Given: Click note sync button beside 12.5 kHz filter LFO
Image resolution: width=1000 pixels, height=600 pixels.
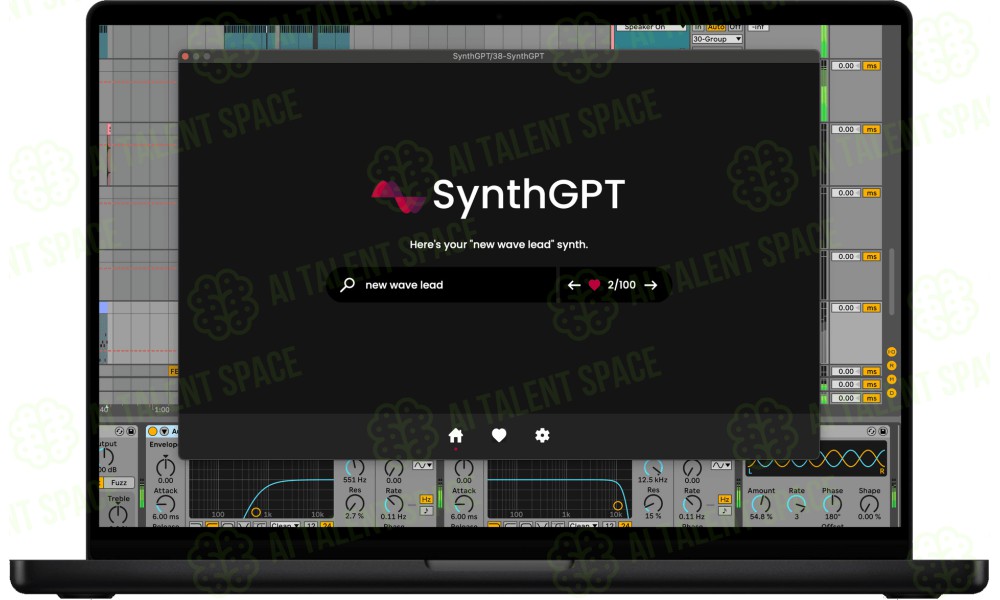Looking at the screenshot, I should (x=724, y=511).
